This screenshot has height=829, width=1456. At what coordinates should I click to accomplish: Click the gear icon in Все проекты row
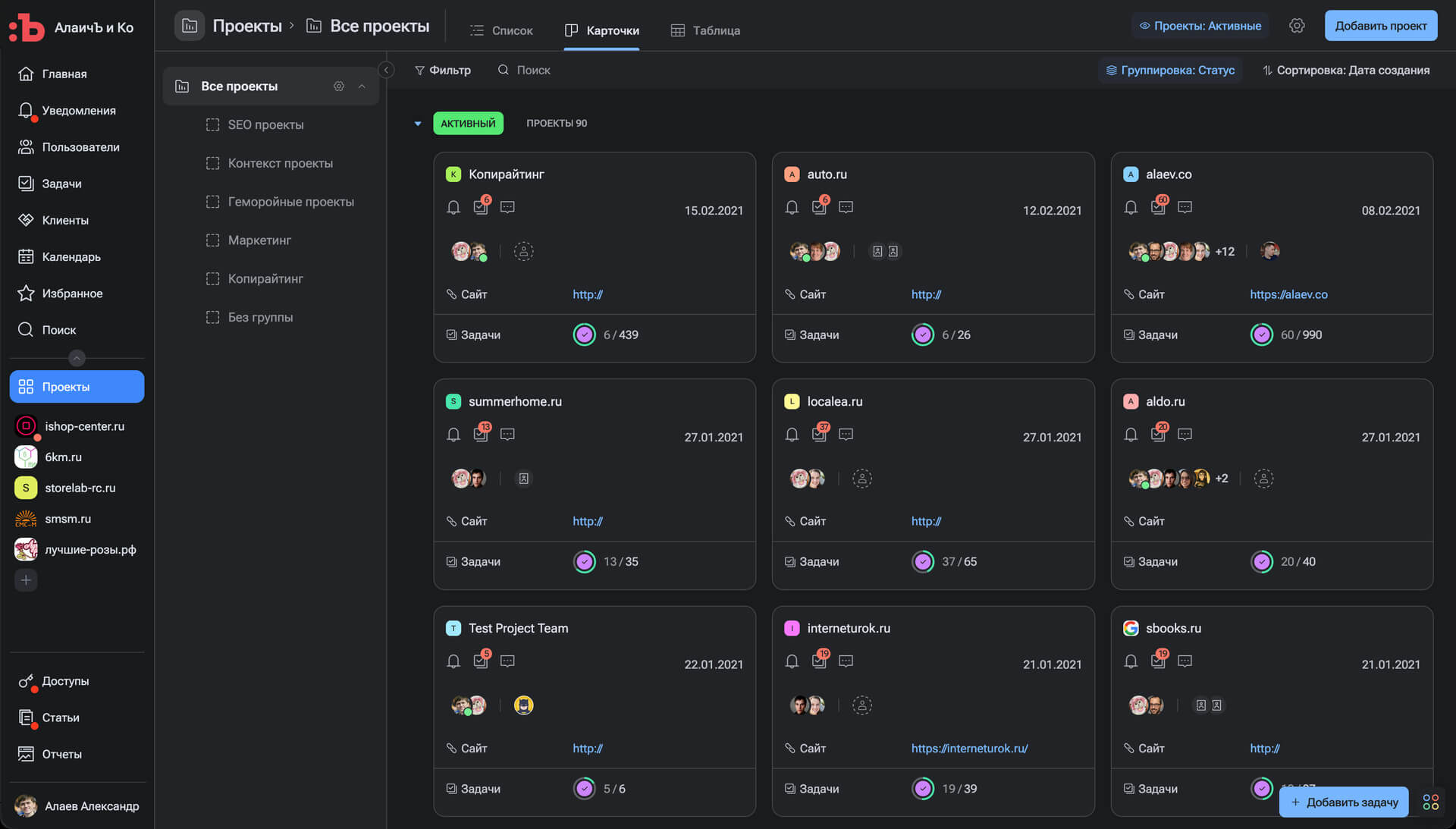pyautogui.click(x=339, y=86)
